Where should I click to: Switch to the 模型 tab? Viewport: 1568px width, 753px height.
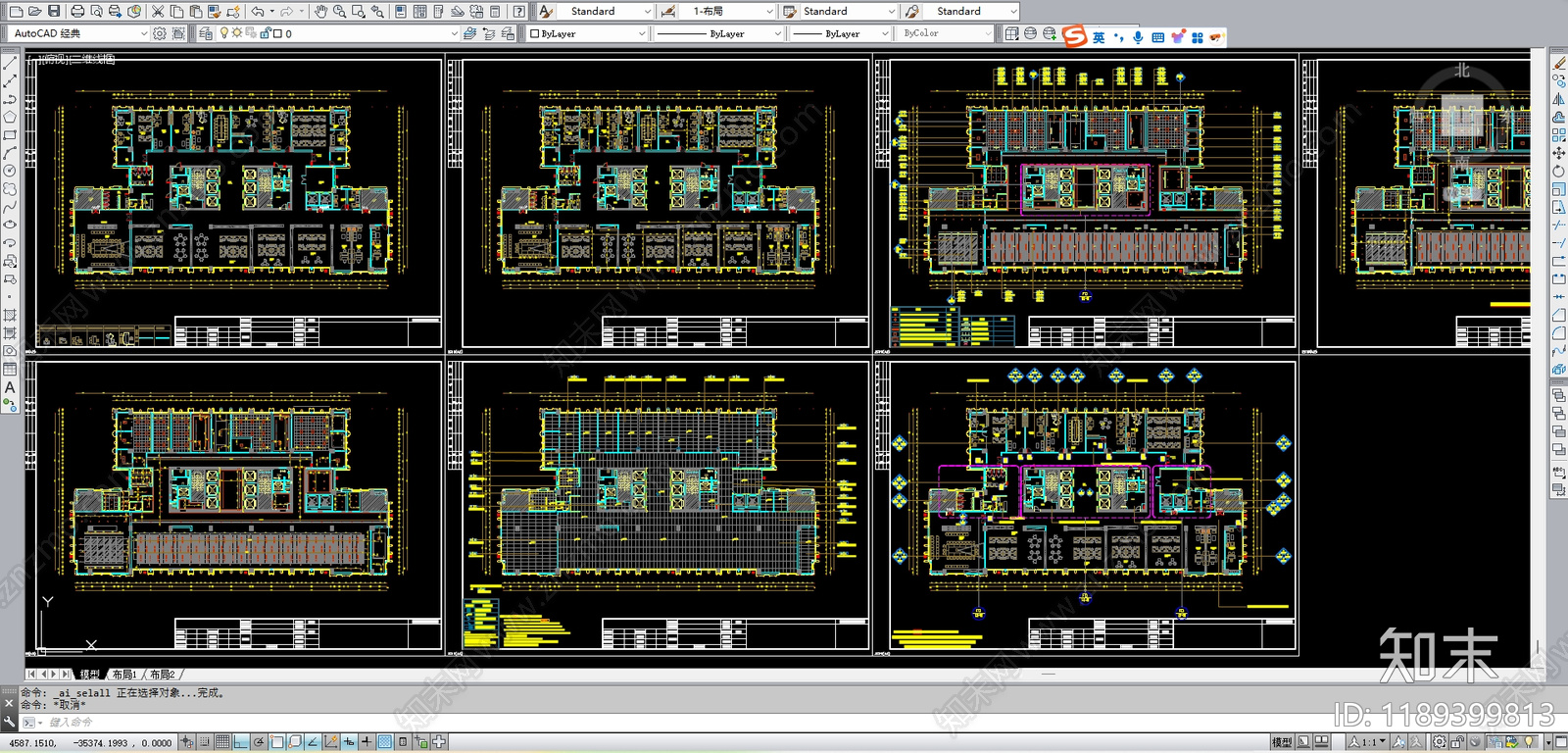(90, 675)
